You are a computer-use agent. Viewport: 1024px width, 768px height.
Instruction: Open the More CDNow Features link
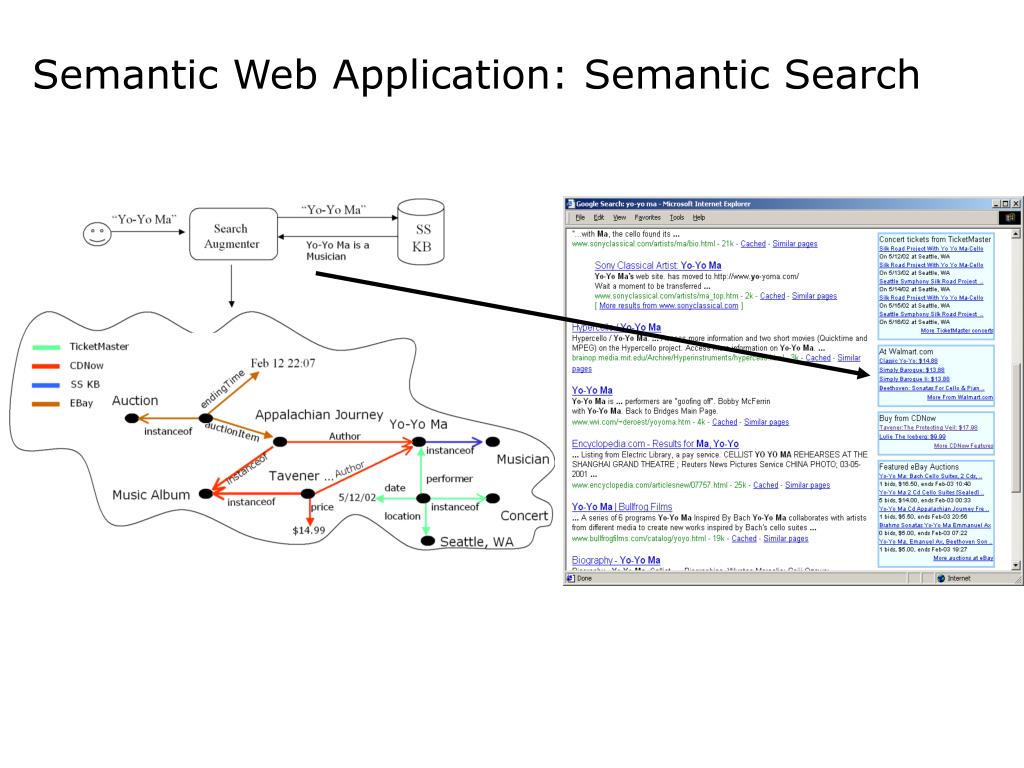[963, 446]
